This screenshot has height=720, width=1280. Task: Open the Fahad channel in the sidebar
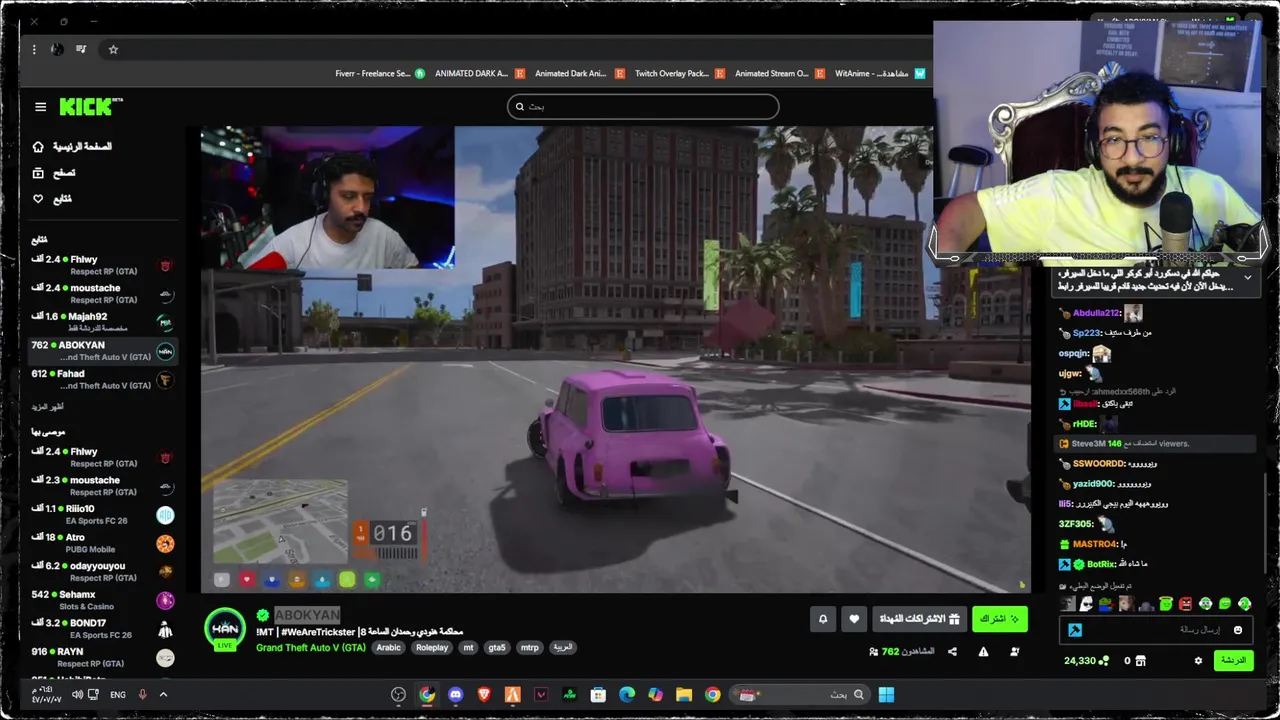pyautogui.click(x=103, y=379)
